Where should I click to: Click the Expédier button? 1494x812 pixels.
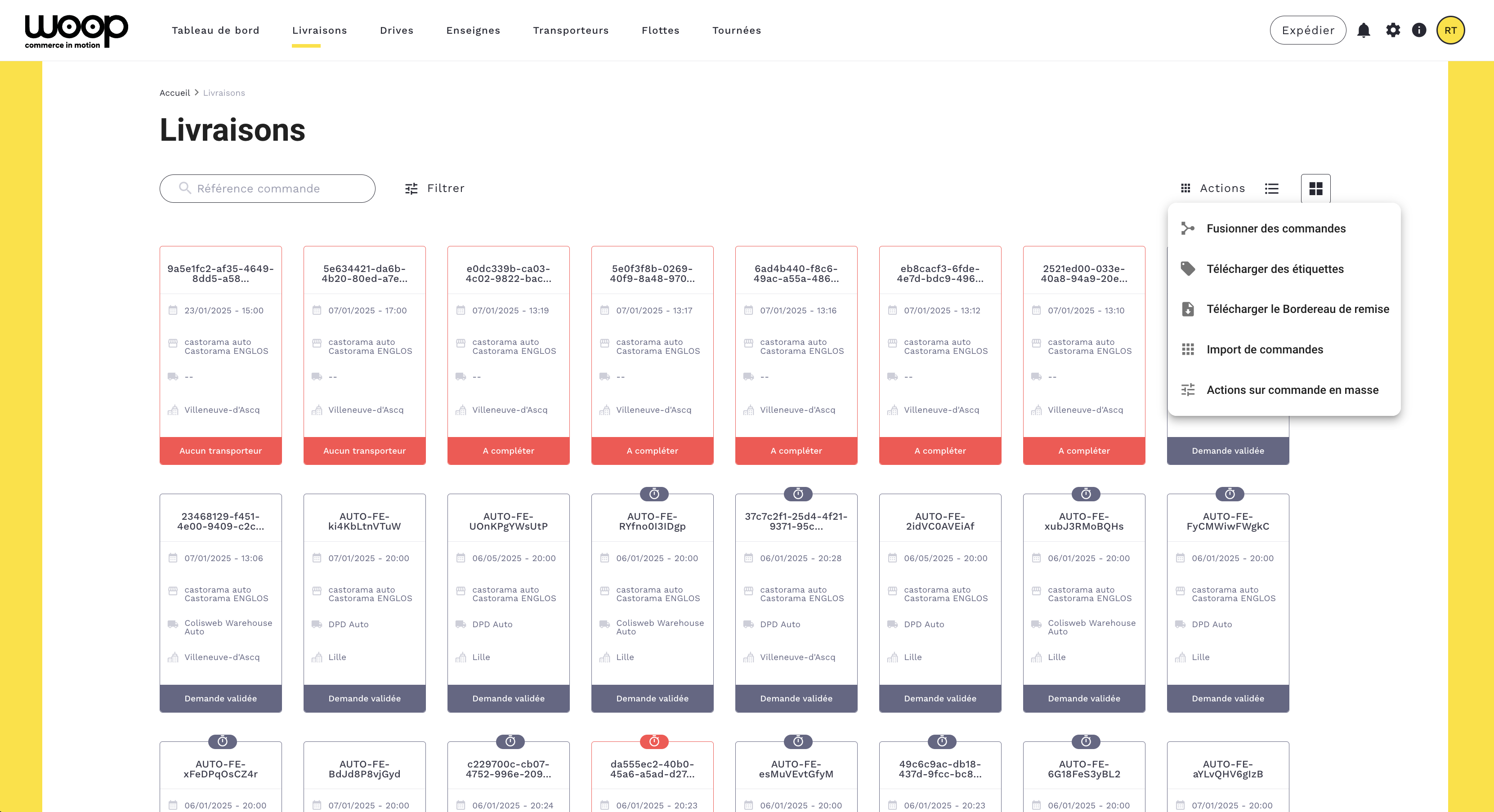click(x=1308, y=30)
